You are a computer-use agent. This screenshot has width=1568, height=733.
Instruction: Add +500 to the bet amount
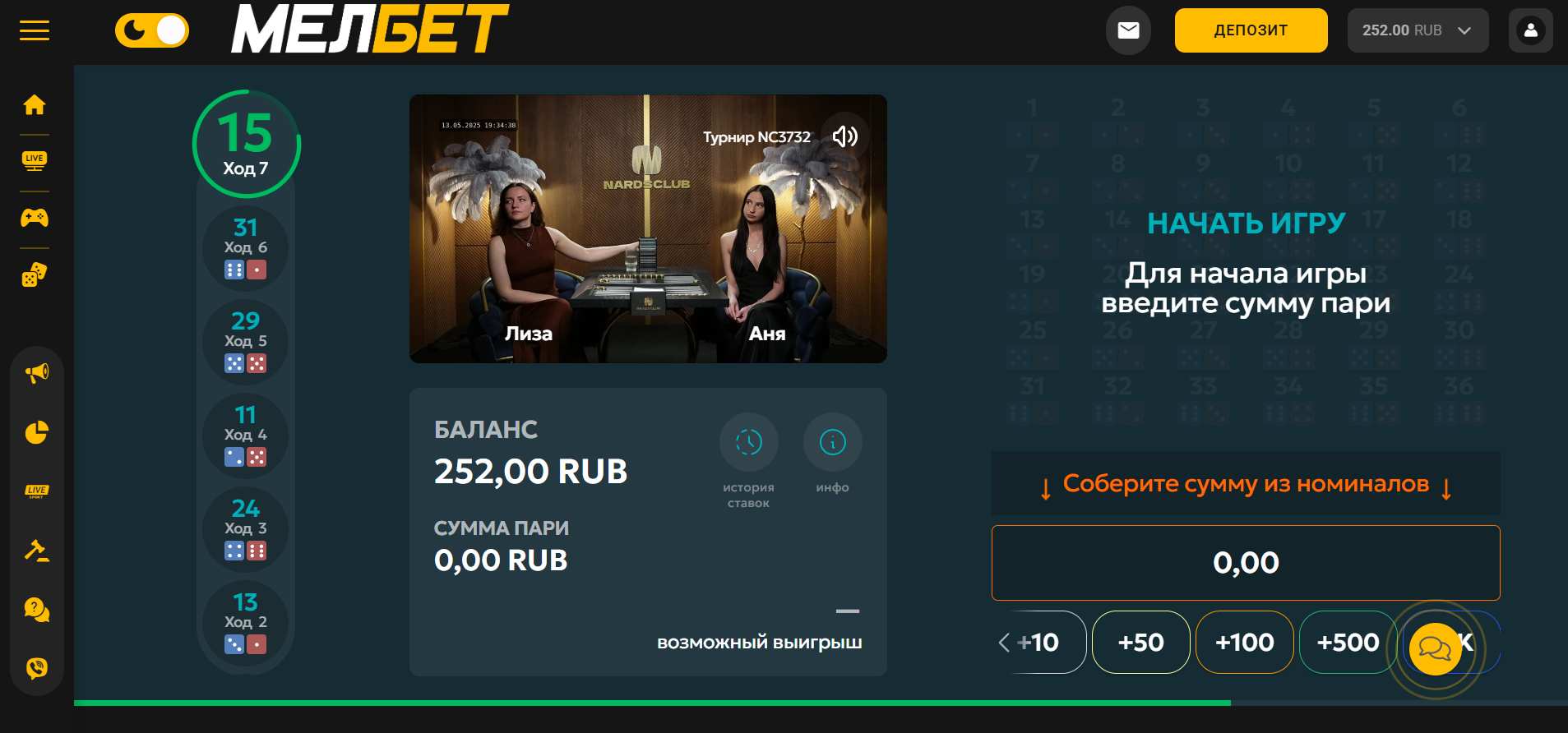coord(1348,642)
